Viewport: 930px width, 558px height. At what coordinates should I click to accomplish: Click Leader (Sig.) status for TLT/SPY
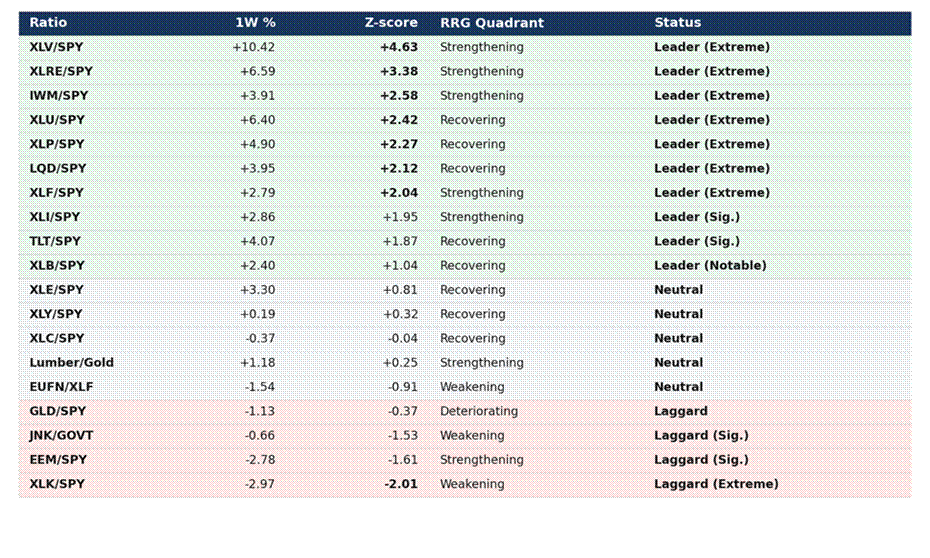[x=697, y=241]
